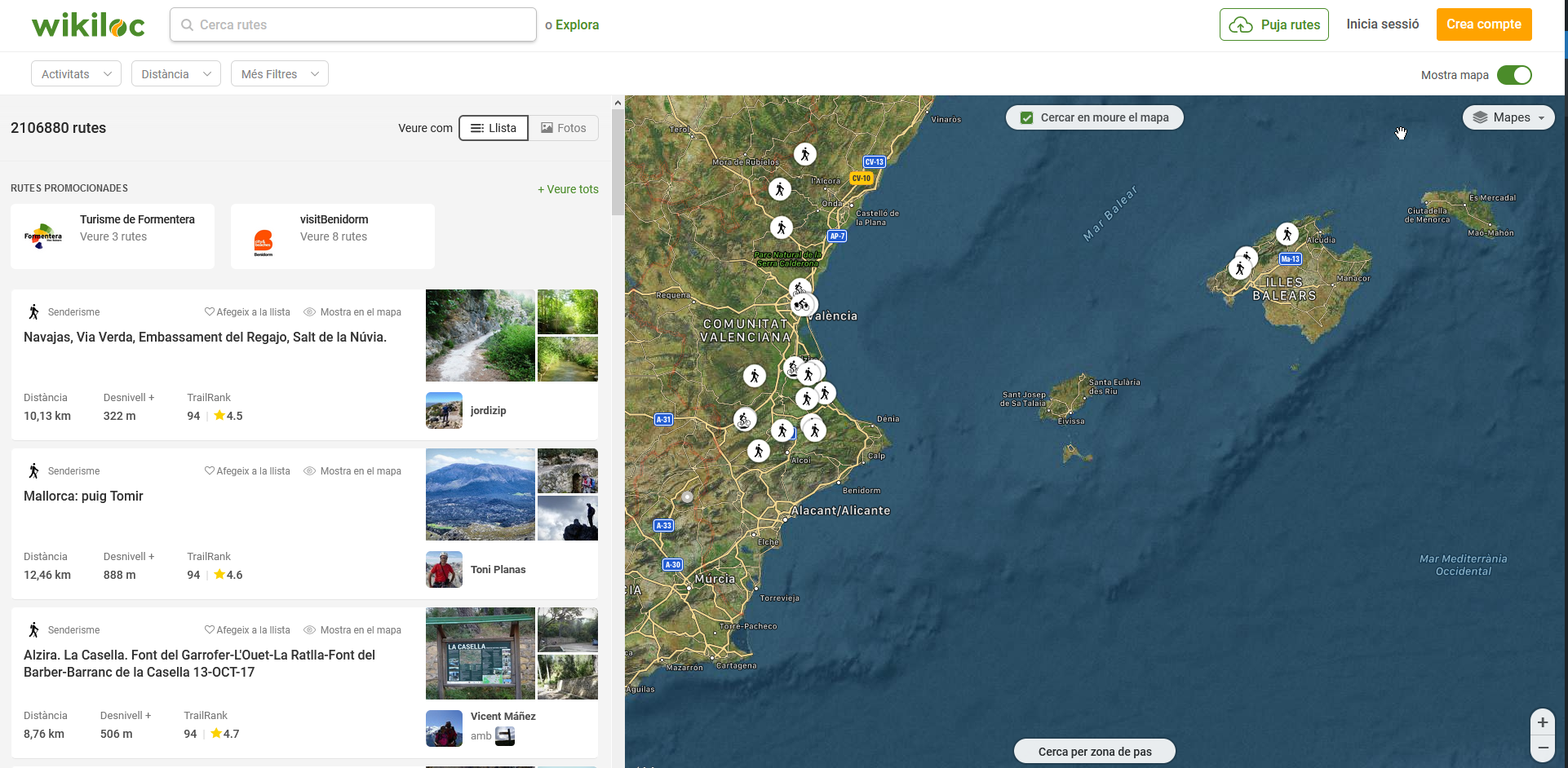1568x768 pixels.
Task: Show Mallorca puig Tomir on the map
Action: pos(352,470)
